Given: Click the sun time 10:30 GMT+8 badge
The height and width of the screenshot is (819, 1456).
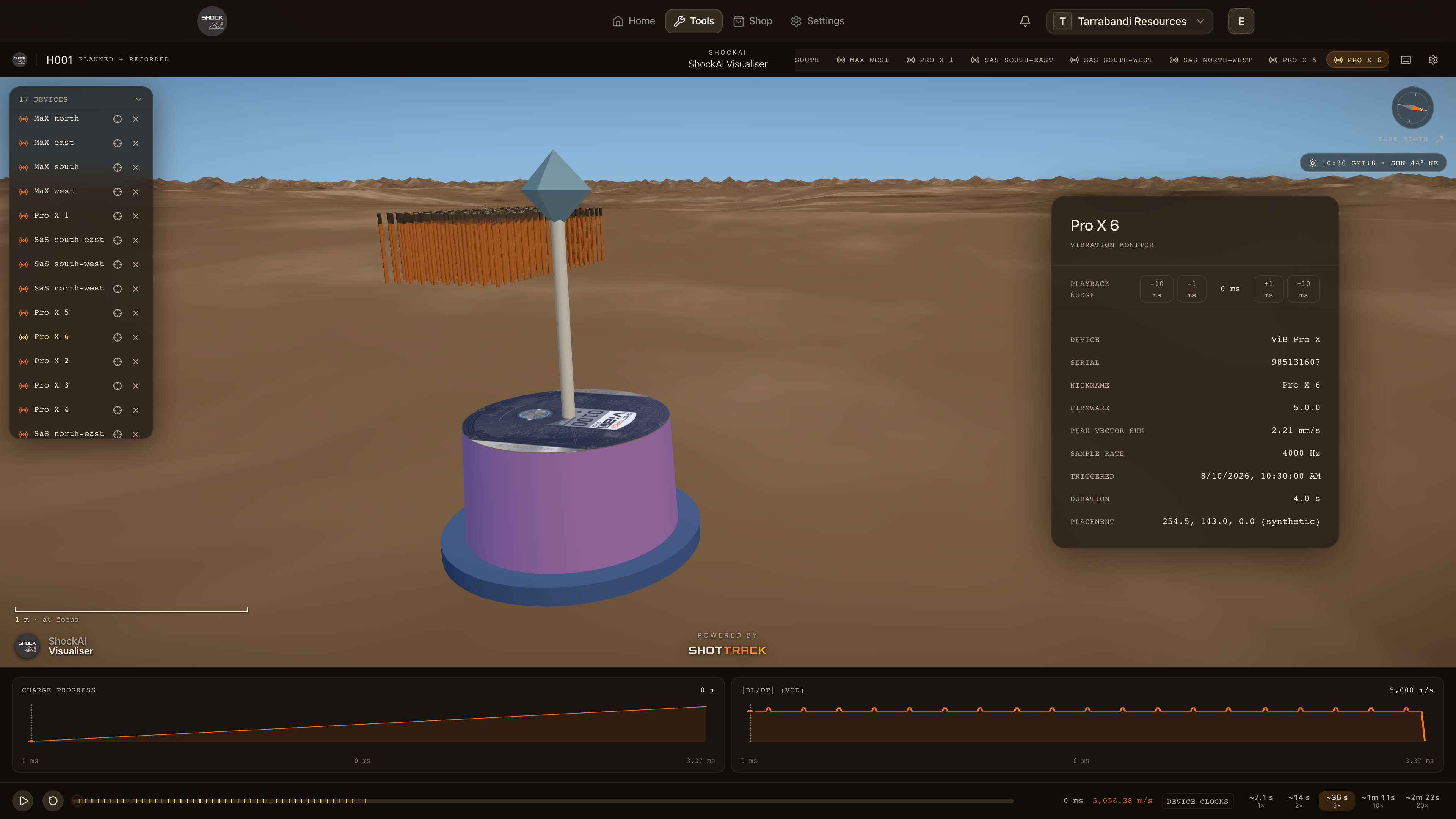Looking at the screenshot, I should (x=1373, y=163).
